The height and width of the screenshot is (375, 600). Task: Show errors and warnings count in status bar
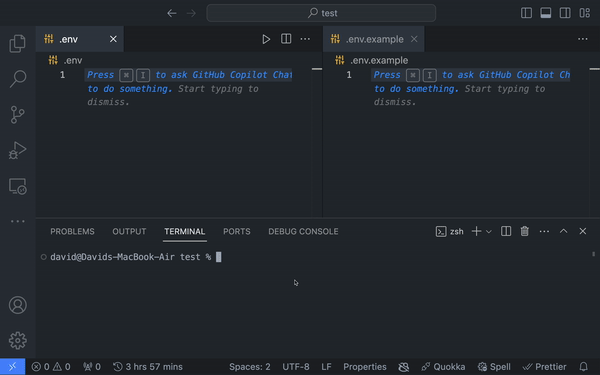click(x=51, y=367)
